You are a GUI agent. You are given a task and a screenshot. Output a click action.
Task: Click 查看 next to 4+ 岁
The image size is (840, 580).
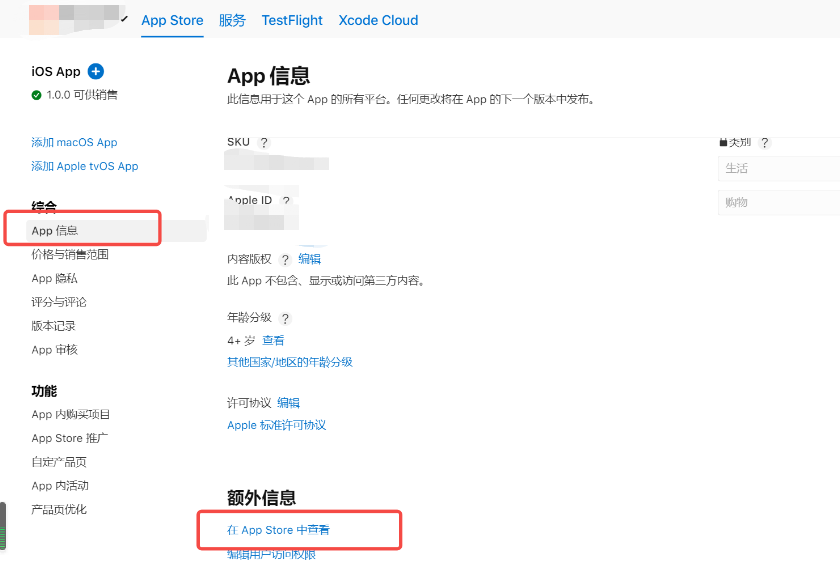click(x=273, y=341)
